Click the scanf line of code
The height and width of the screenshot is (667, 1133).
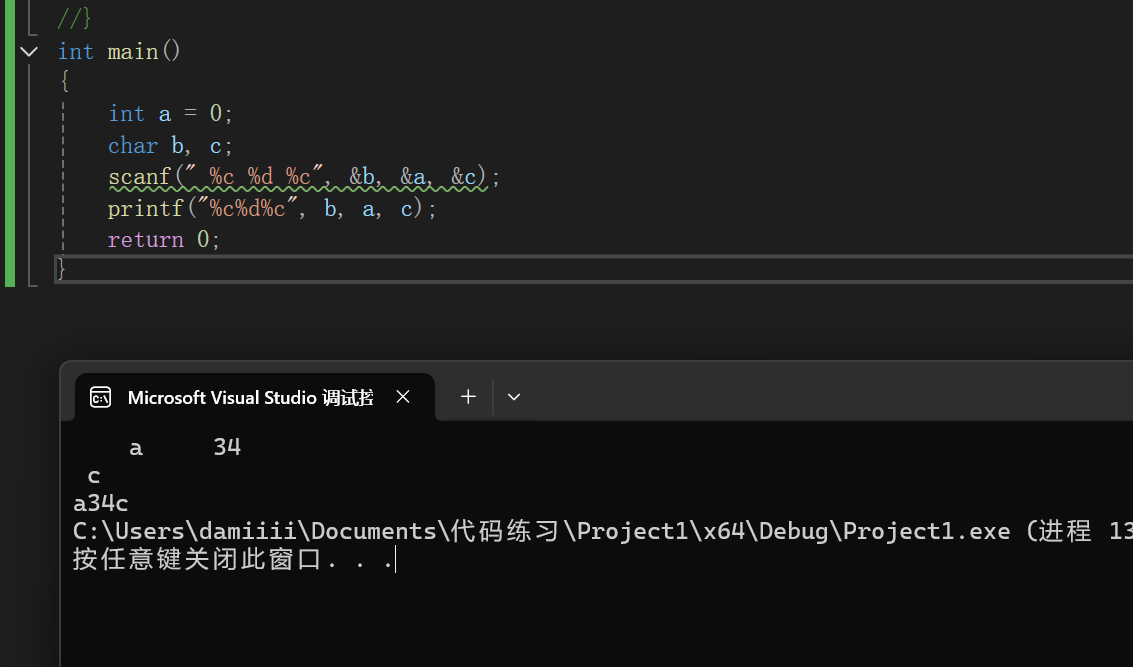pyautogui.click(x=303, y=177)
